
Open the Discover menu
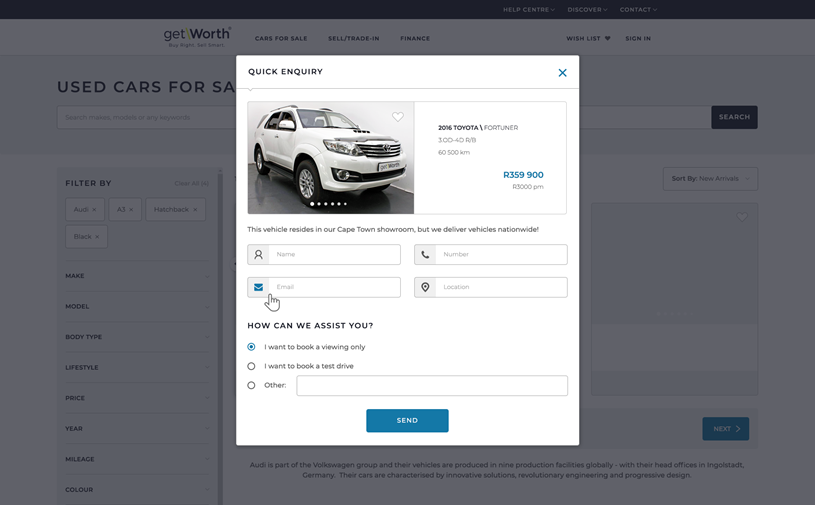click(587, 9)
